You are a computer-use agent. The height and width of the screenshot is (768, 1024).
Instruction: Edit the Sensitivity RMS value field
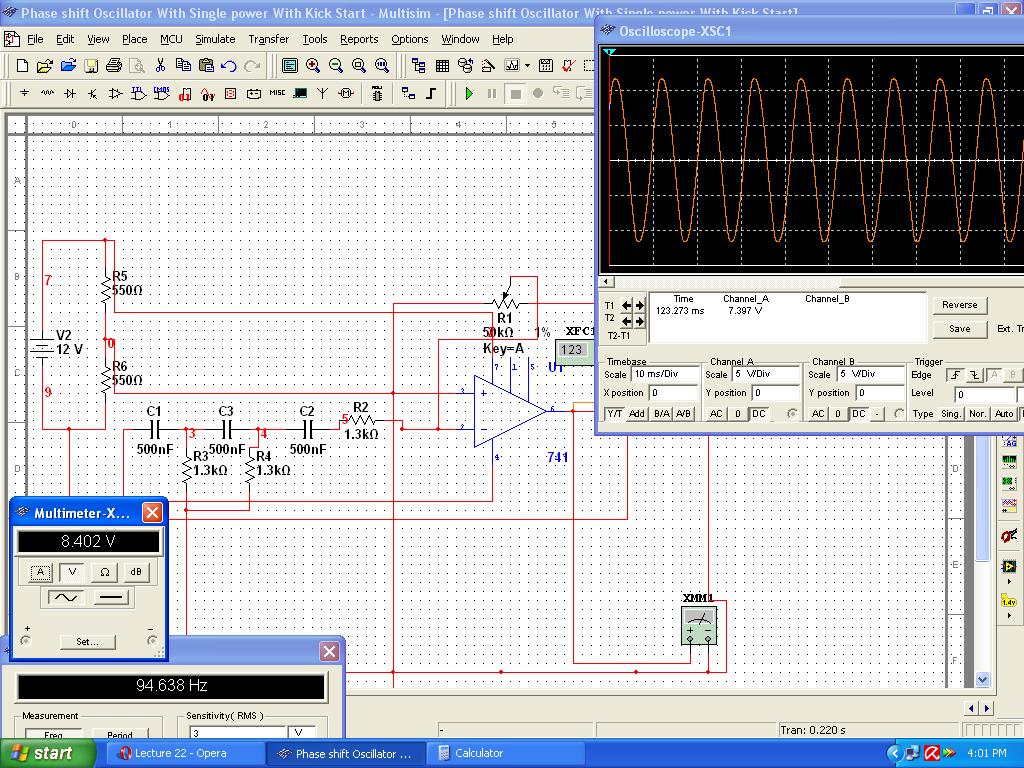236,733
